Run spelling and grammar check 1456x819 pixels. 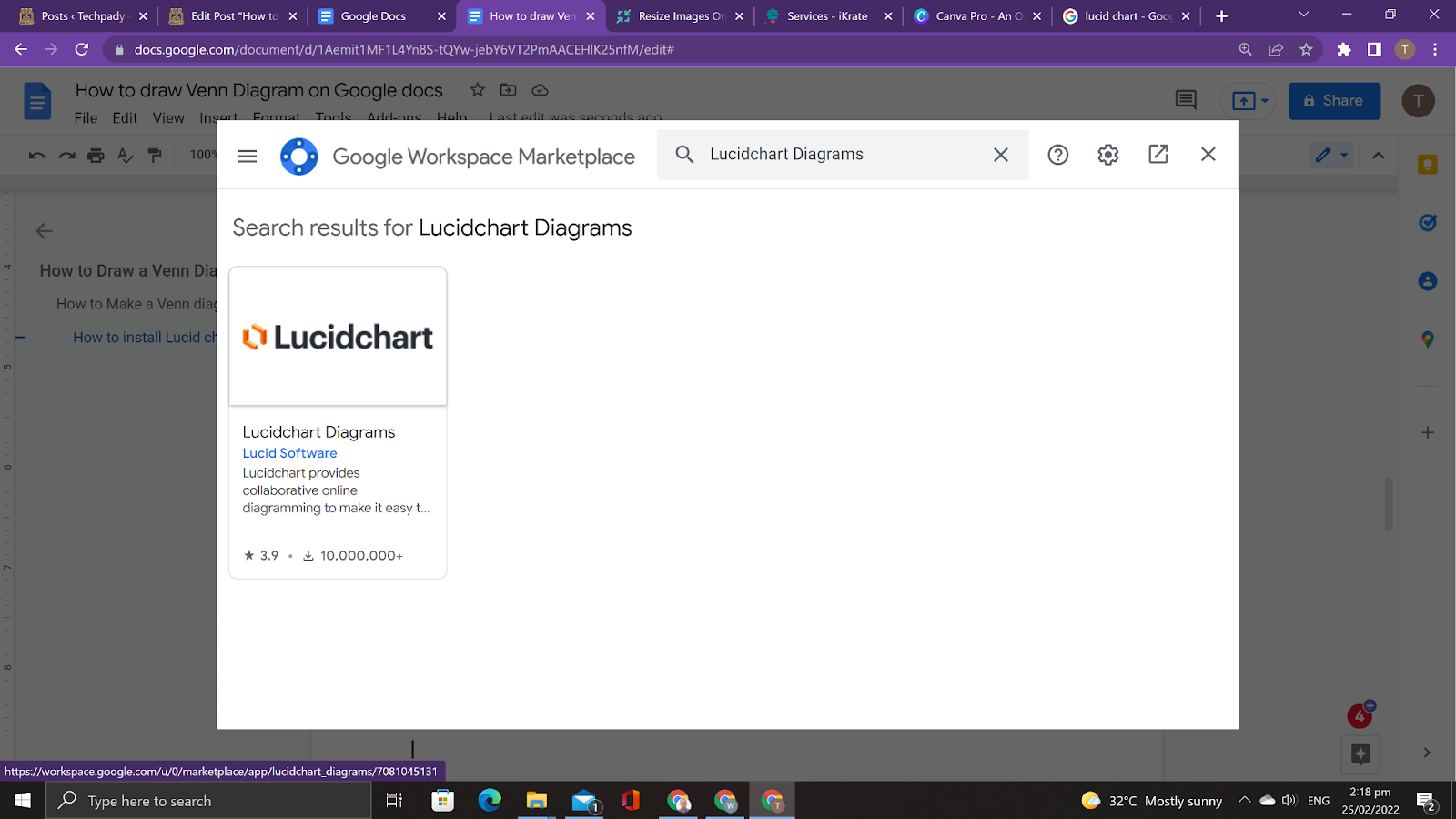pyautogui.click(x=126, y=156)
